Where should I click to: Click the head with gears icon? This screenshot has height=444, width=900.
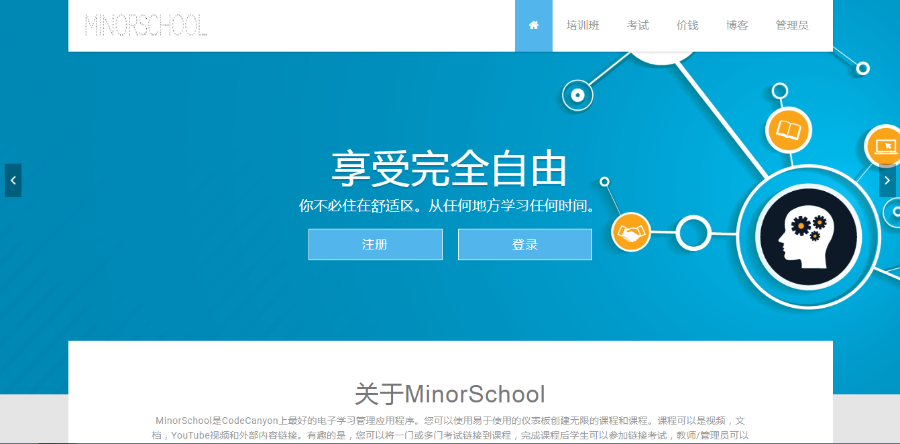(x=808, y=237)
